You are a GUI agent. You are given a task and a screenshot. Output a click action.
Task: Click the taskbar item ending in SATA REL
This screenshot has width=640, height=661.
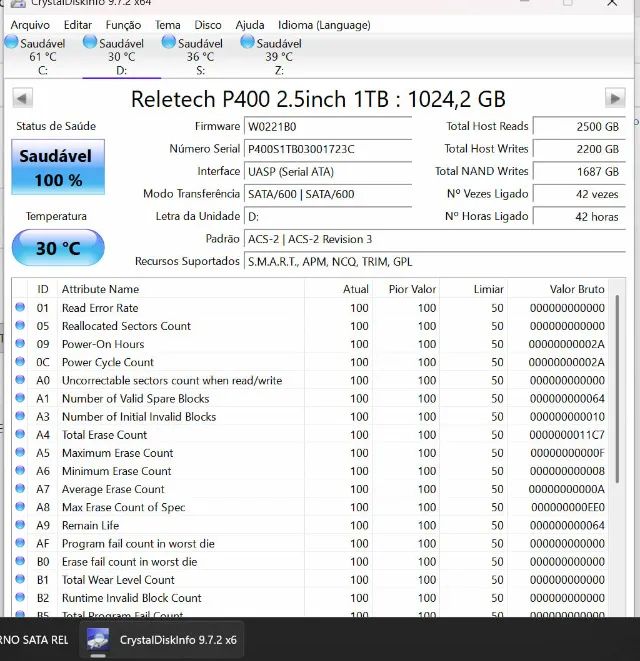(x=34, y=640)
